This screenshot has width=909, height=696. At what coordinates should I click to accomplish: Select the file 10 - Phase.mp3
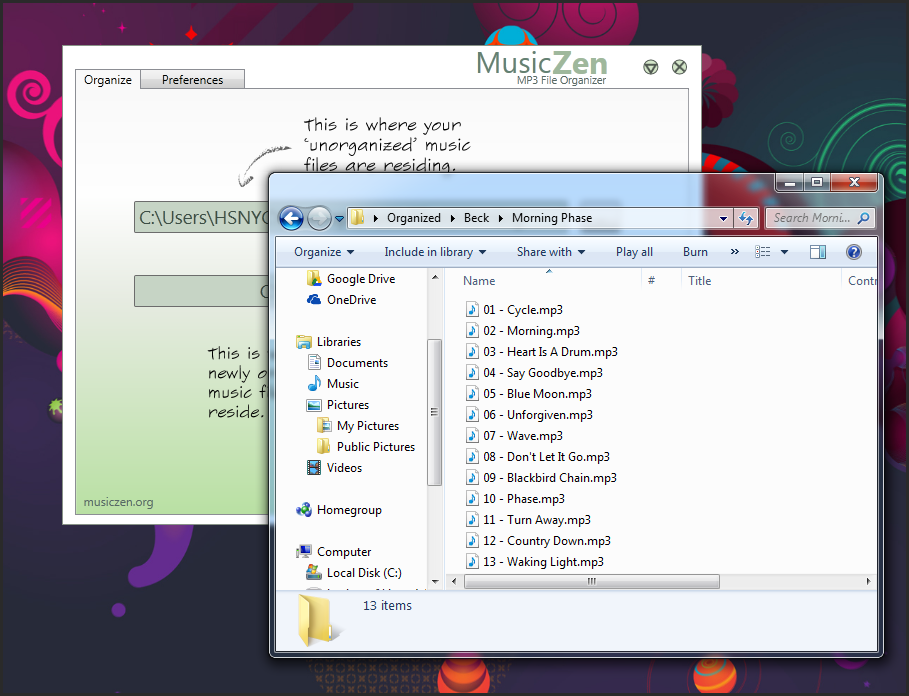pos(515,499)
